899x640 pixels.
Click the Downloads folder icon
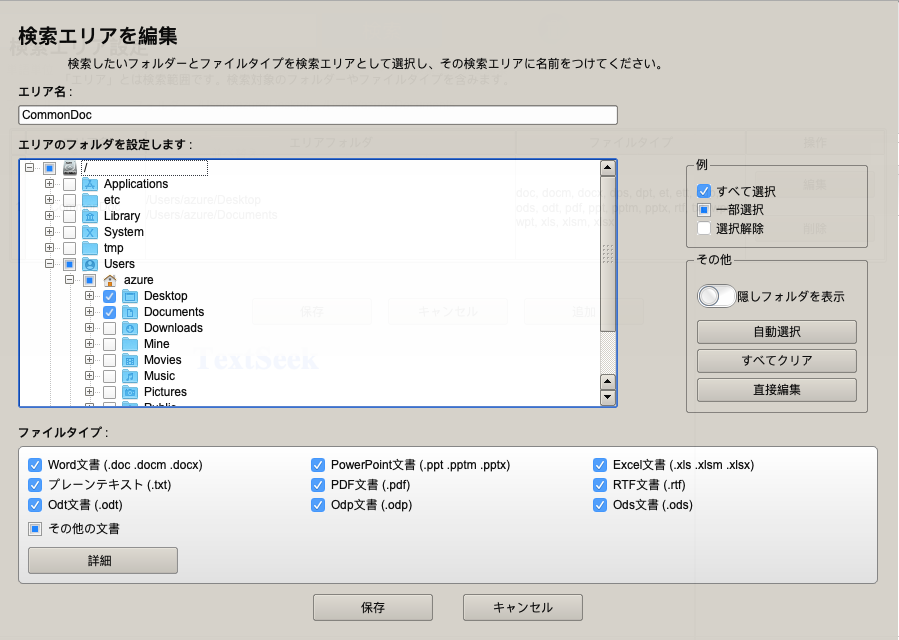[129, 328]
